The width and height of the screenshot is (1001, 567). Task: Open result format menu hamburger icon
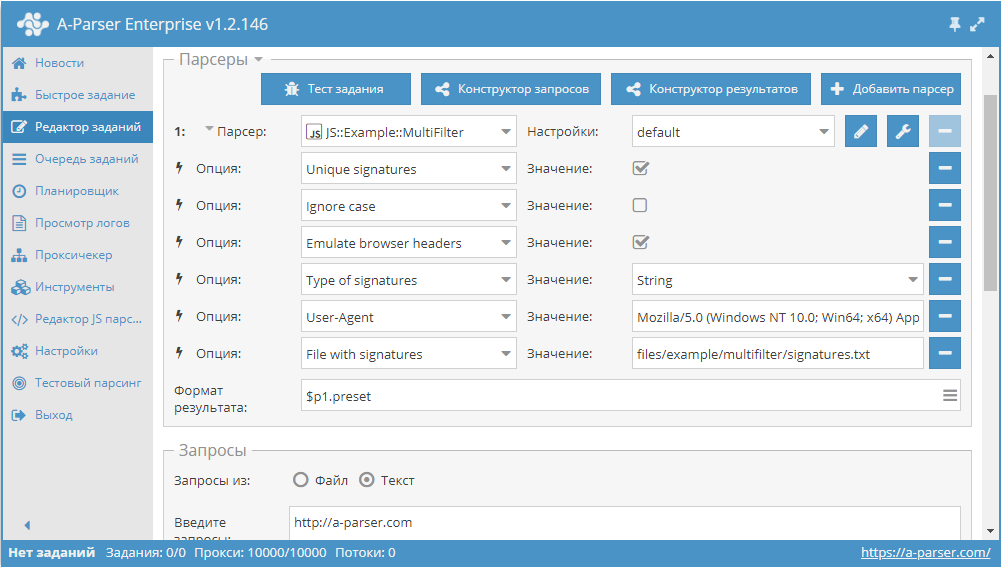coord(950,396)
